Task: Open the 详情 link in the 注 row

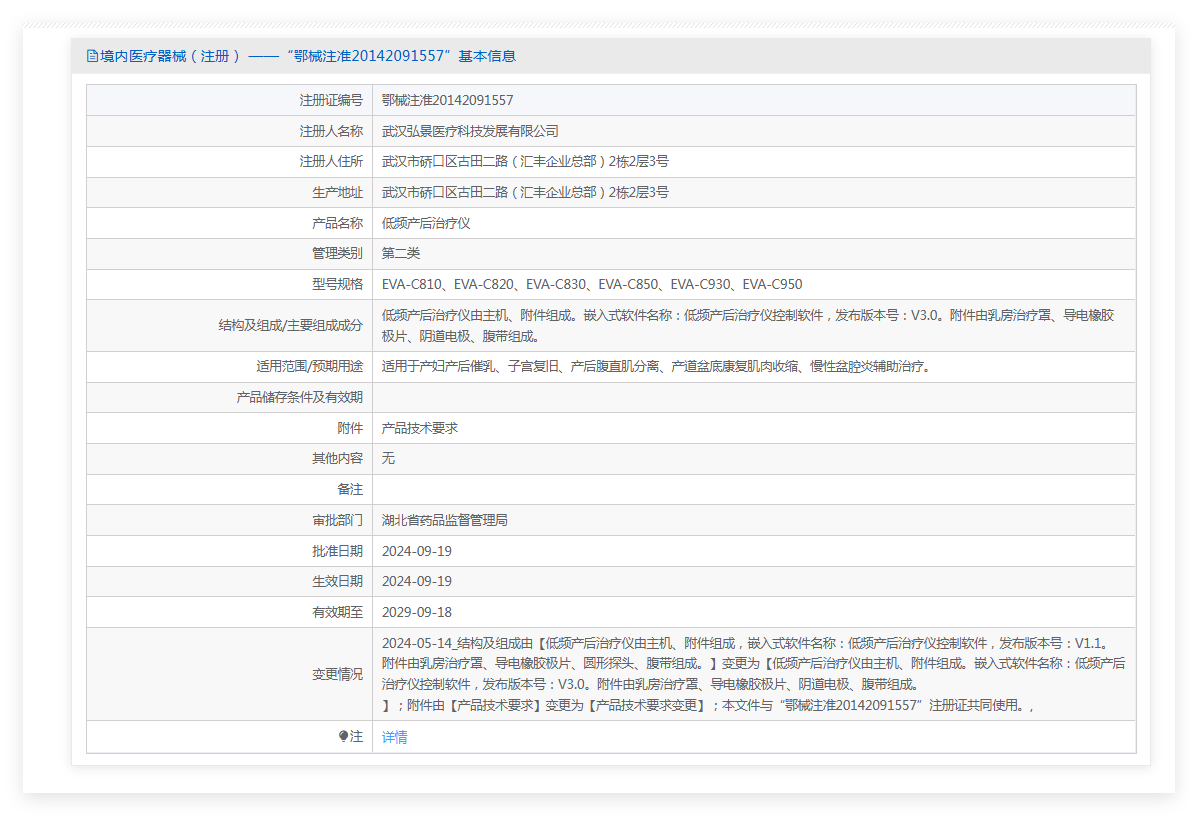Action: click(x=394, y=737)
